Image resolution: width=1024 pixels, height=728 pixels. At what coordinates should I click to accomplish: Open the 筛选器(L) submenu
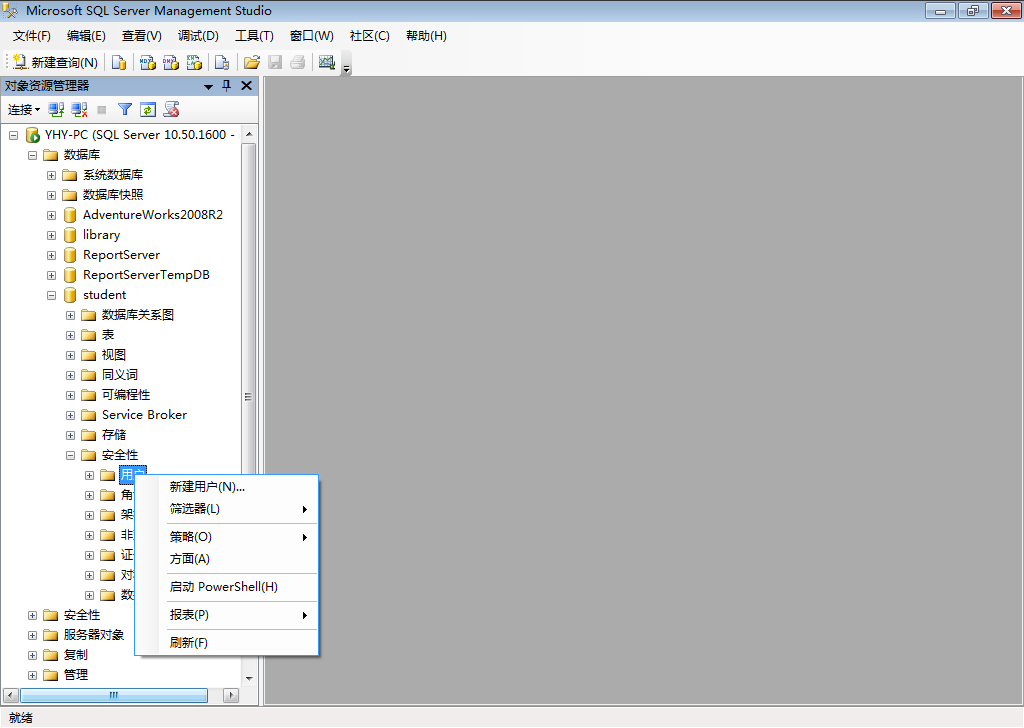227,509
